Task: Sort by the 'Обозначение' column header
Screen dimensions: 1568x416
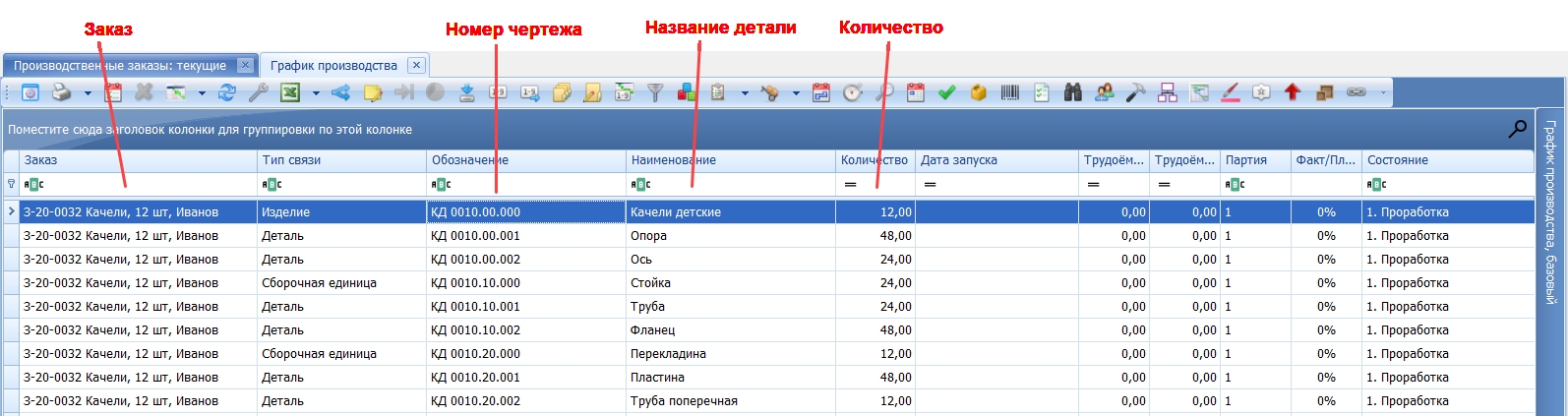Action: [x=526, y=160]
